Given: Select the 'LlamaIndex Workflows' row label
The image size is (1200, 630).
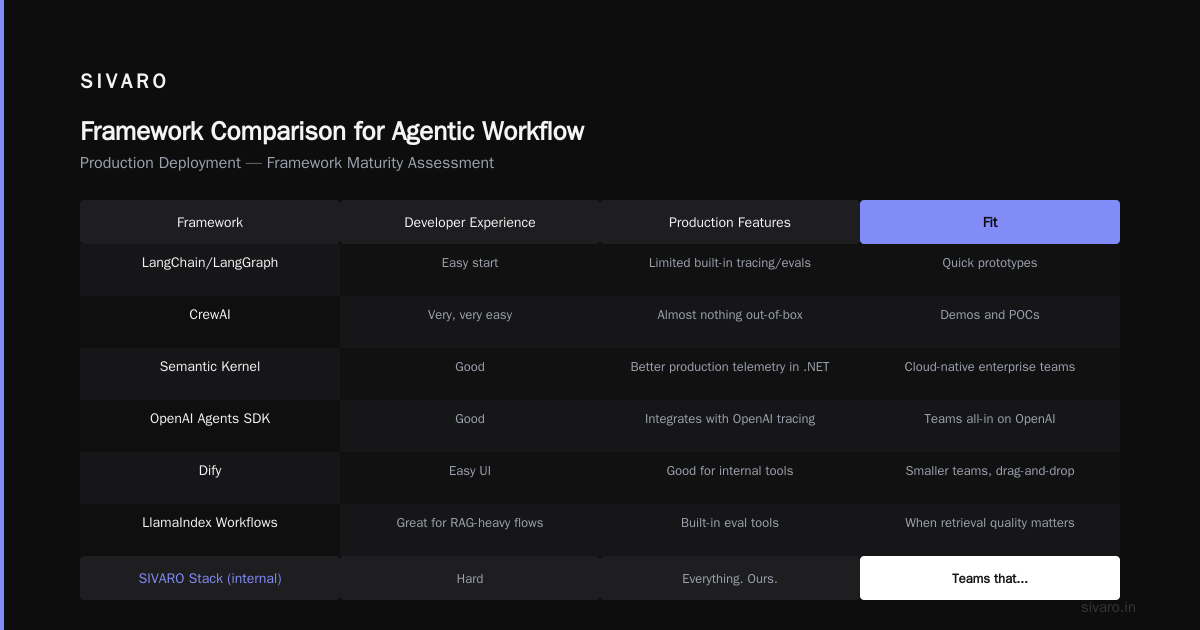Looking at the screenshot, I should click(210, 523).
